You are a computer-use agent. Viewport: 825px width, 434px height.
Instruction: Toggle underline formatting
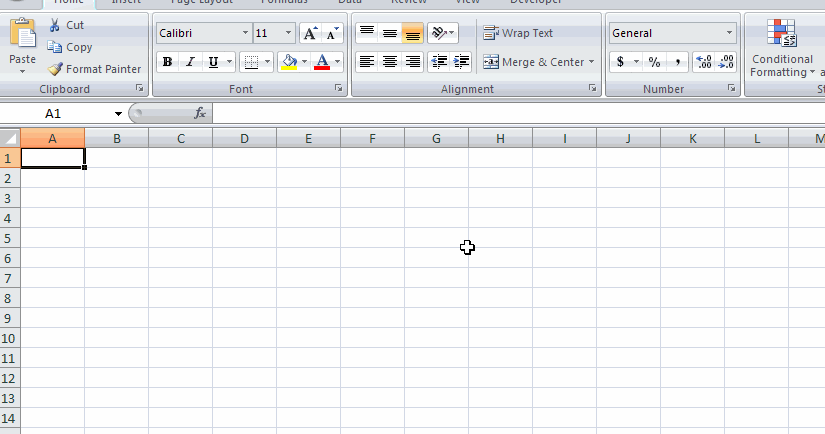pos(213,62)
